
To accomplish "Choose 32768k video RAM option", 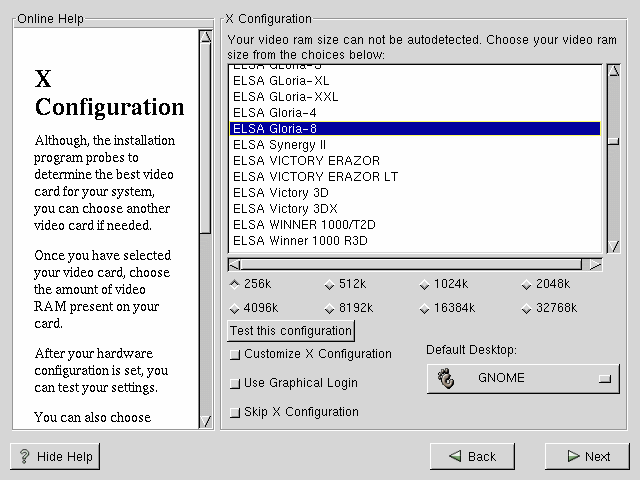I will click(x=526, y=308).
